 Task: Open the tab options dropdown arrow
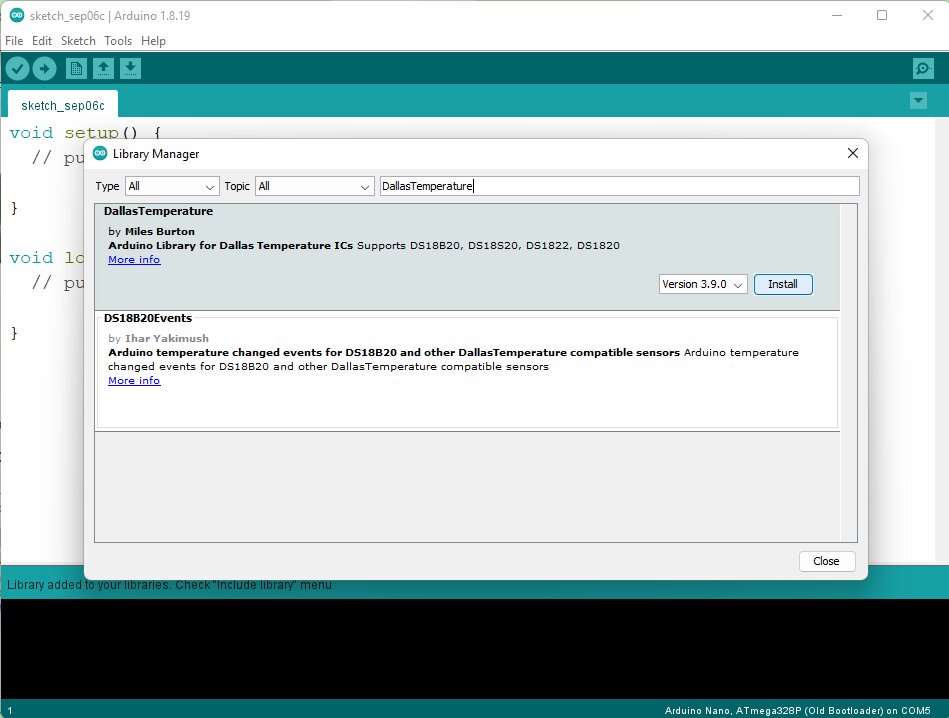coord(918,100)
